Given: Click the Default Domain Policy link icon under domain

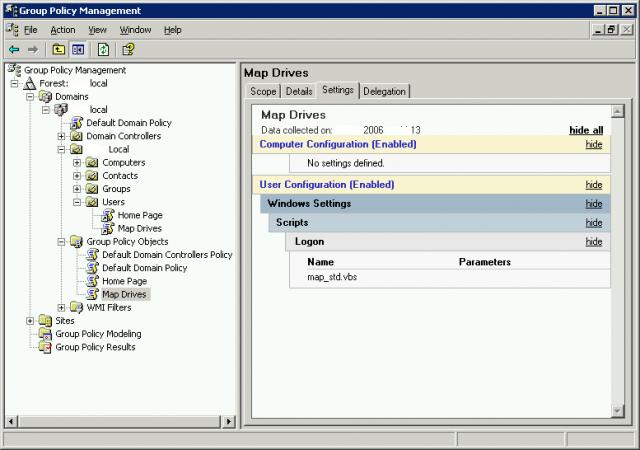Looking at the screenshot, I should pos(77,123).
